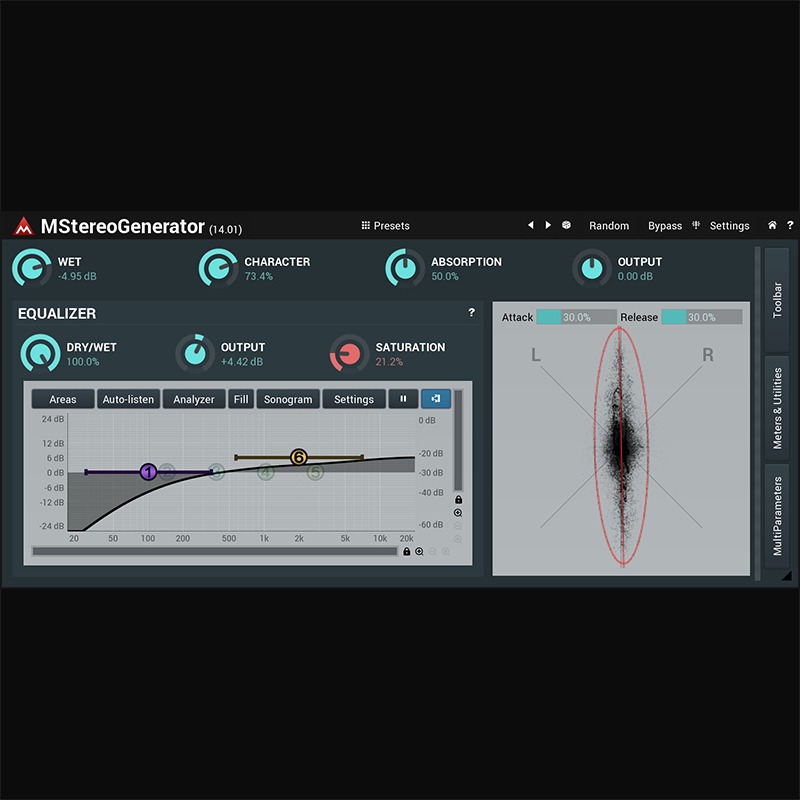Click the equalizer OUTPUT knob
The width and height of the screenshot is (800, 800).
point(195,354)
